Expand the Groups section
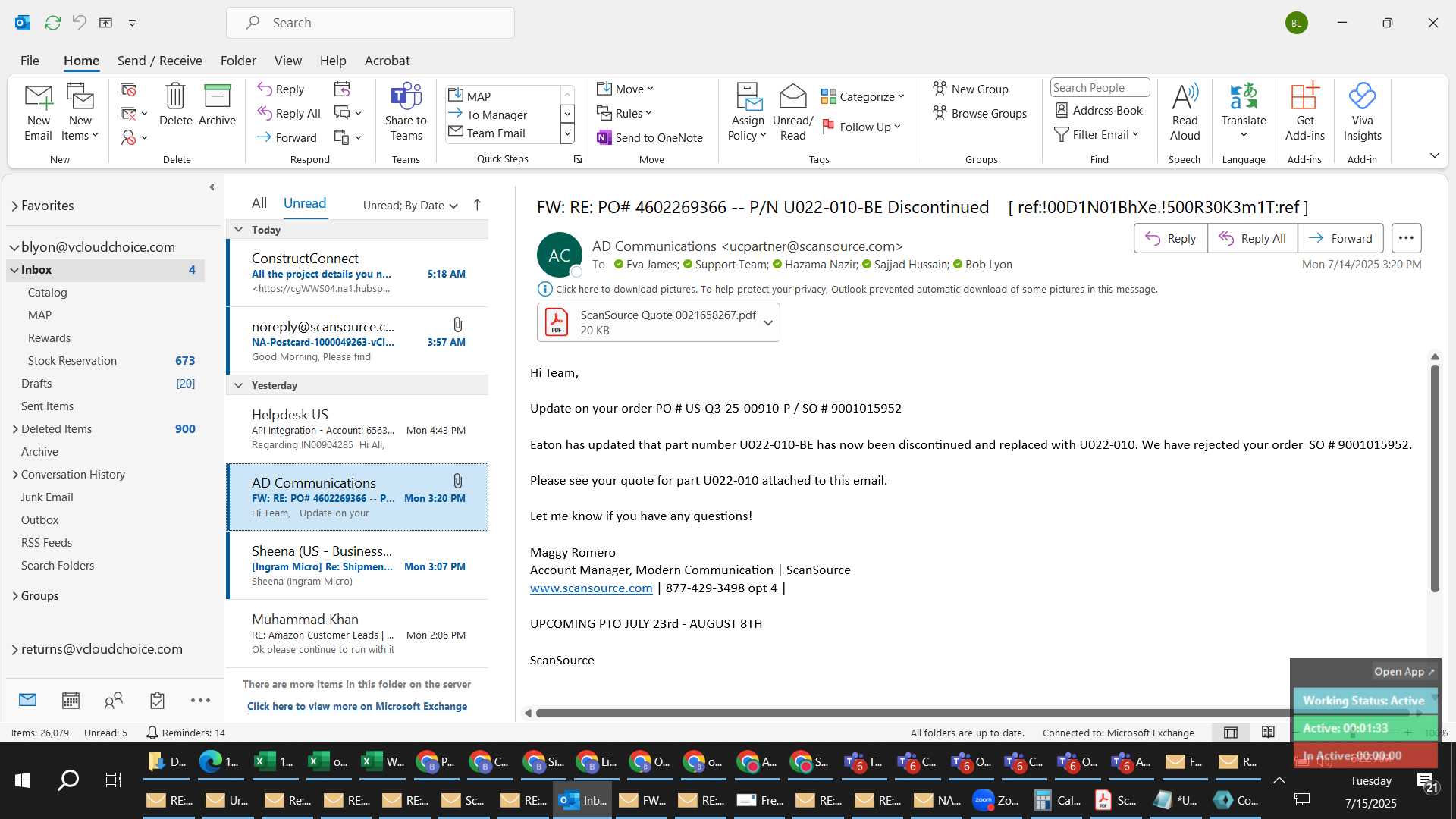This screenshot has width=1456, height=819. pos(15,596)
